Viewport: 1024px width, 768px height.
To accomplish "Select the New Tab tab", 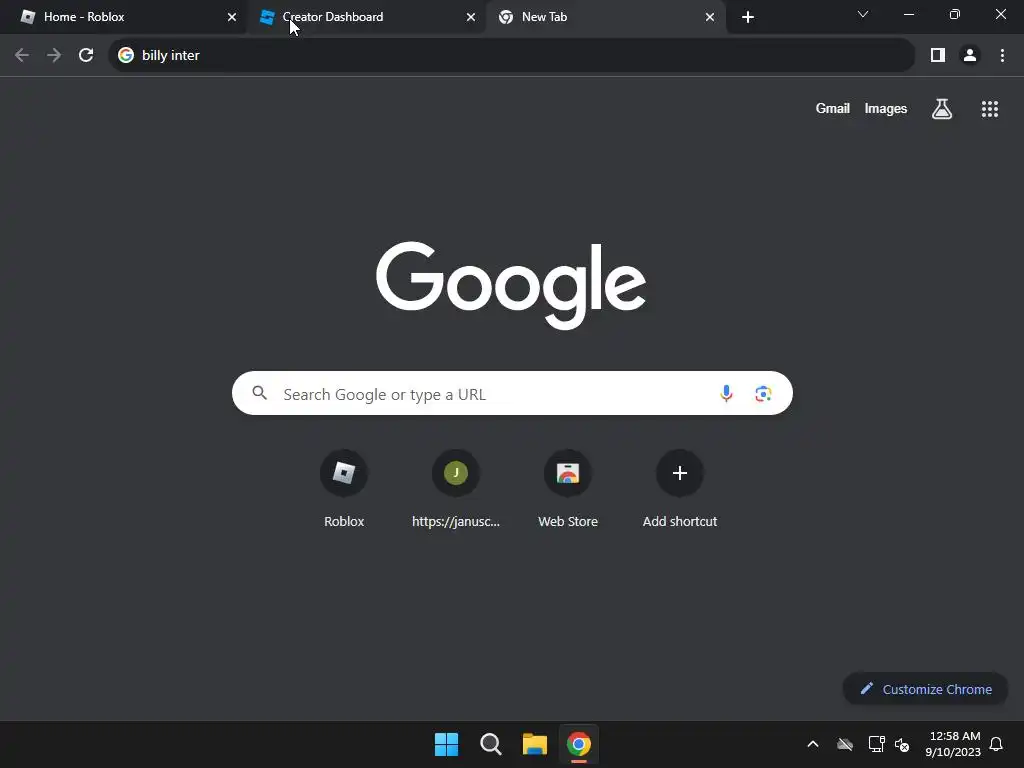I will [x=605, y=17].
